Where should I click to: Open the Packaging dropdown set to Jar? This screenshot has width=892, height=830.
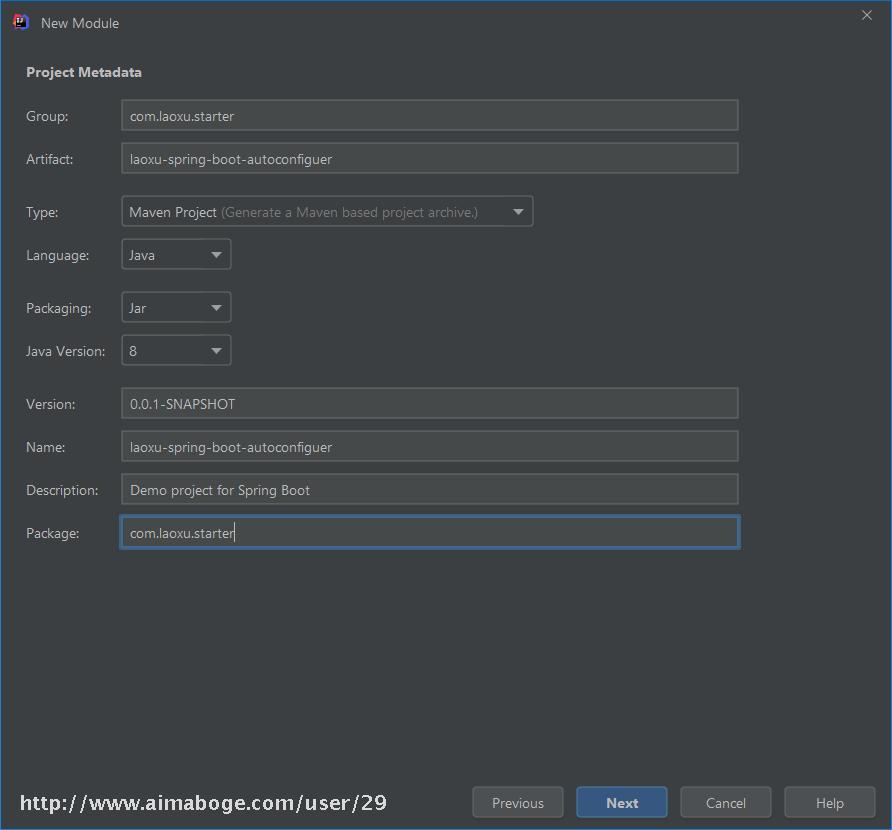pos(176,308)
